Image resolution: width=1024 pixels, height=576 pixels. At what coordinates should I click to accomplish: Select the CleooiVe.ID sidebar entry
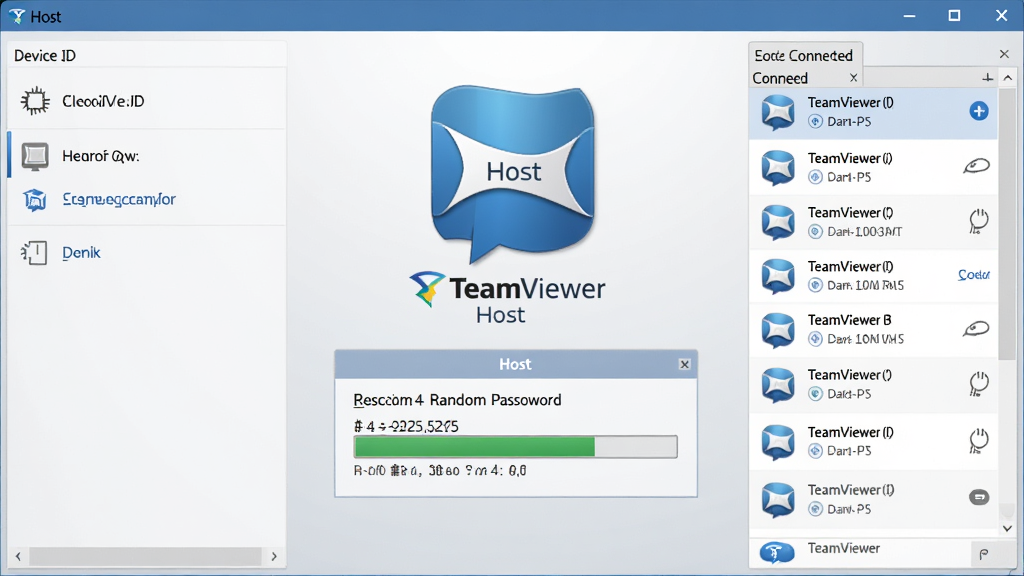(148, 101)
